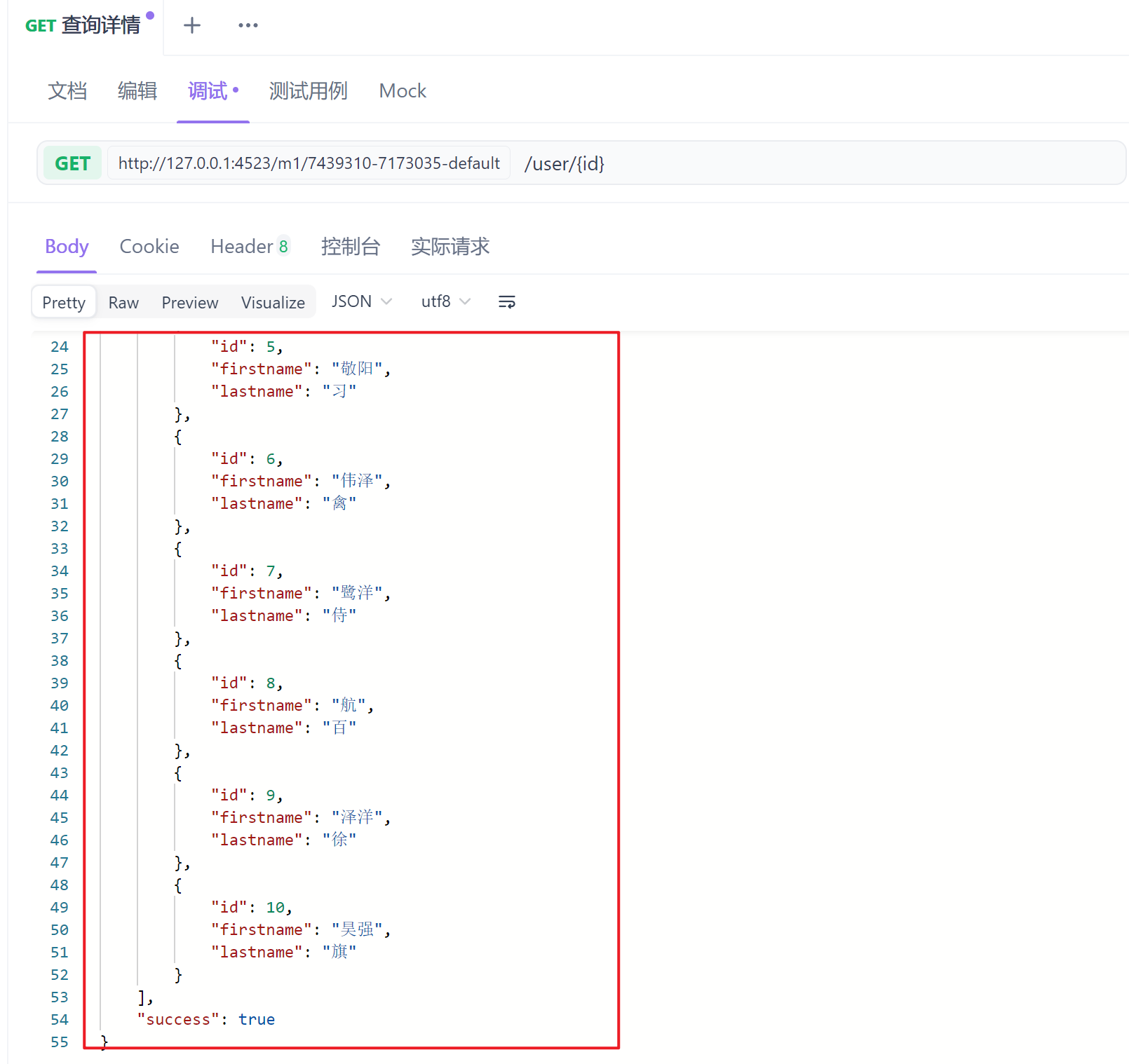
Task: Click the lastname "百" value
Action: (339, 728)
